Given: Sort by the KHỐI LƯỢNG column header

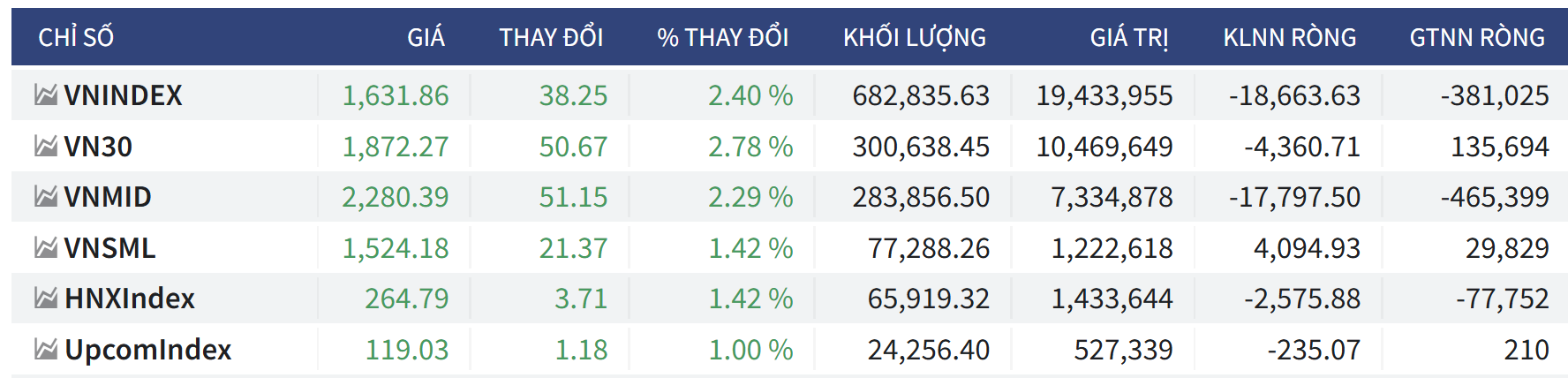Looking at the screenshot, I should tap(914, 37).
